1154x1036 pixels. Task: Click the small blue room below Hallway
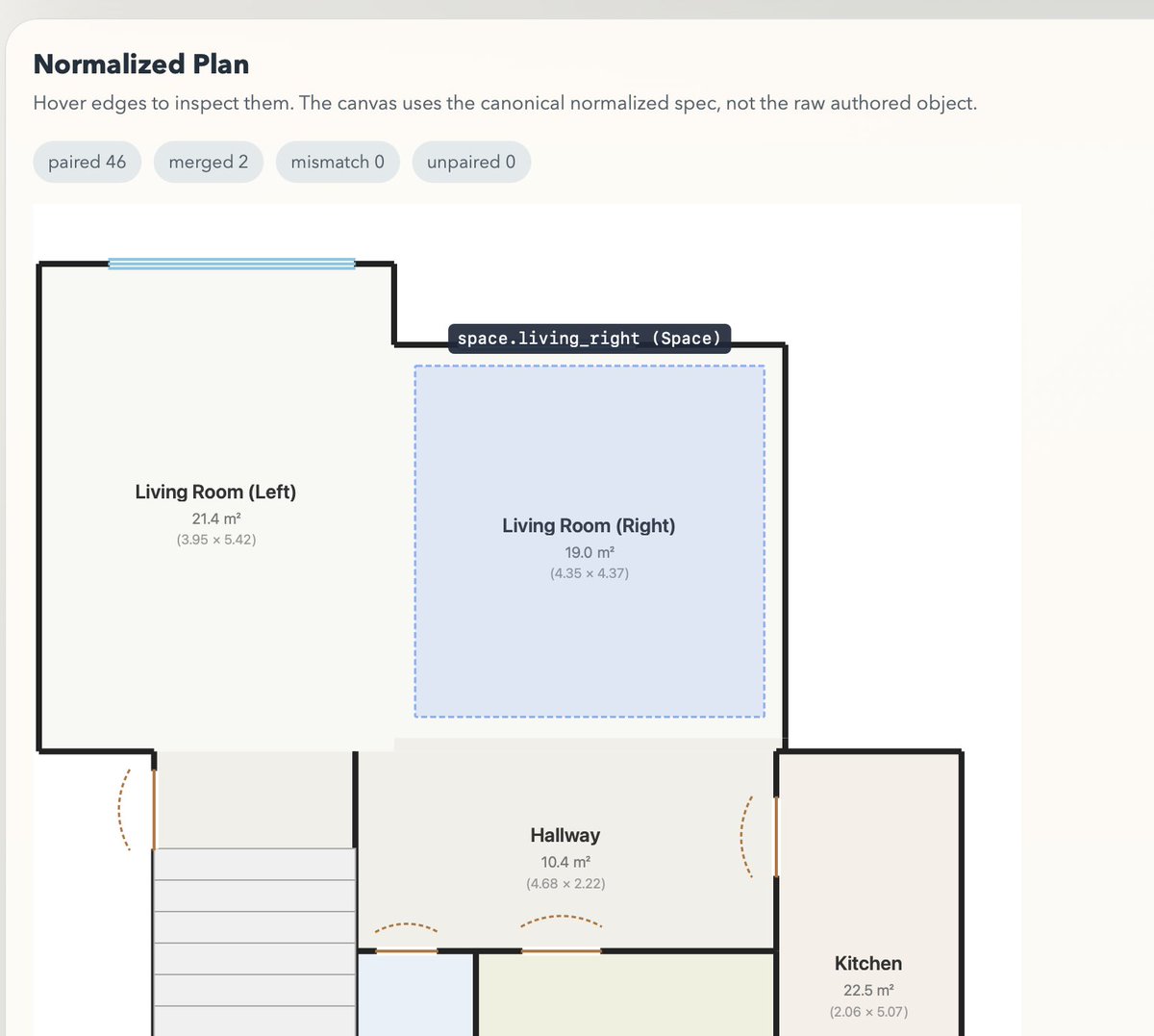pos(416,995)
